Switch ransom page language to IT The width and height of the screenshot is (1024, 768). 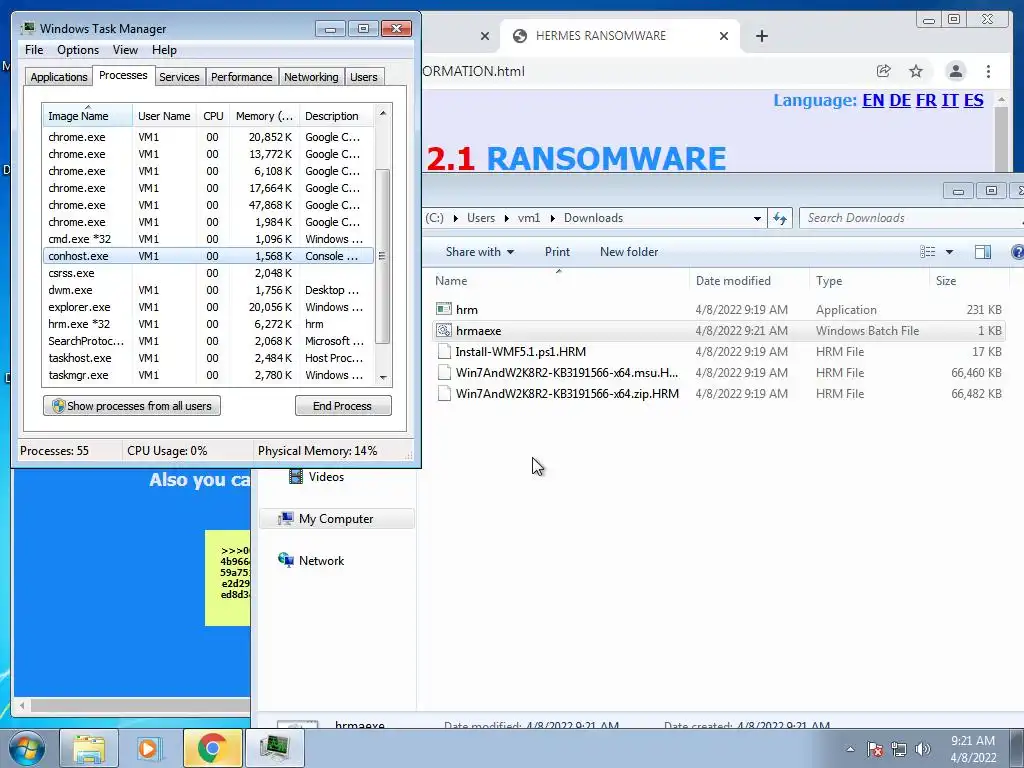950,100
